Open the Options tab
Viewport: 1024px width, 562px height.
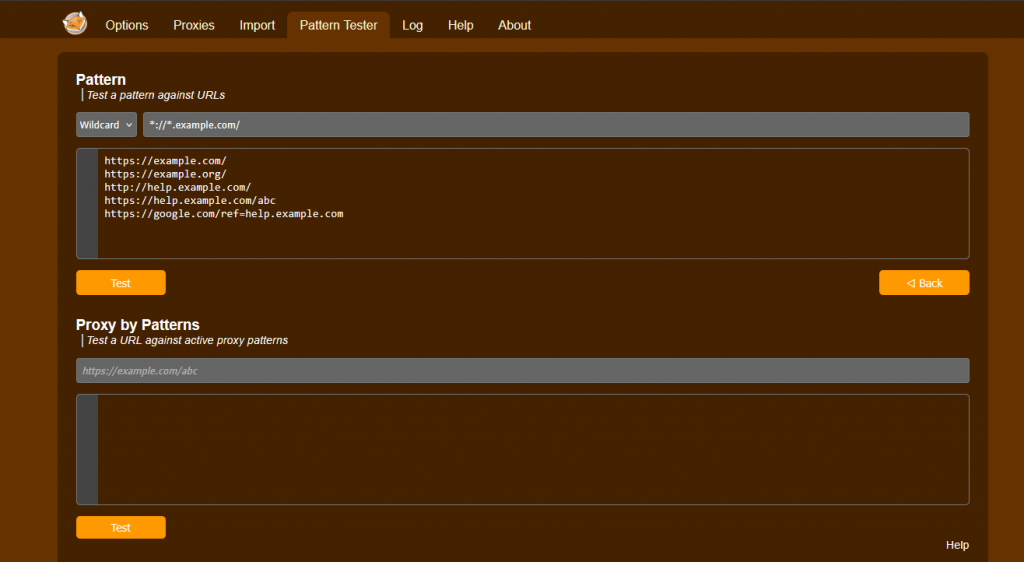point(127,25)
